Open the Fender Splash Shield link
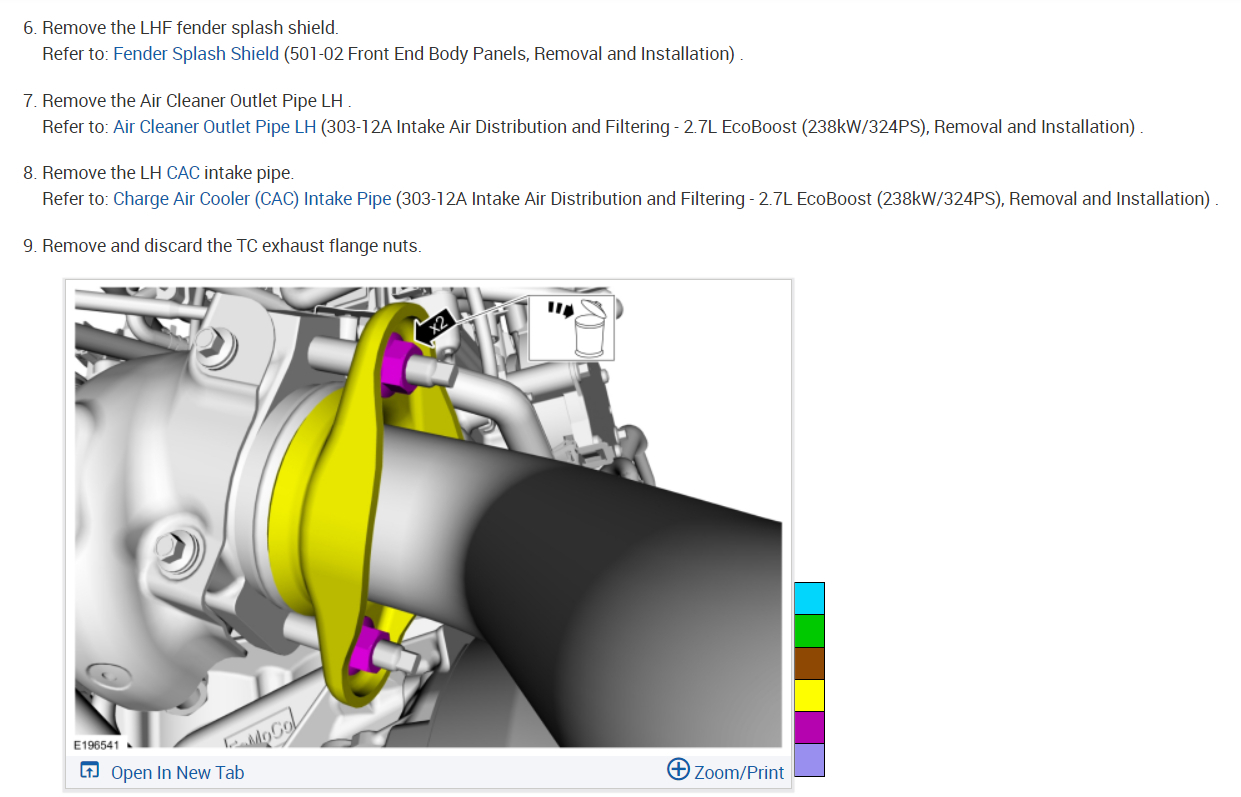Image resolution: width=1241 pixels, height=797 pixels. point(196,54)
